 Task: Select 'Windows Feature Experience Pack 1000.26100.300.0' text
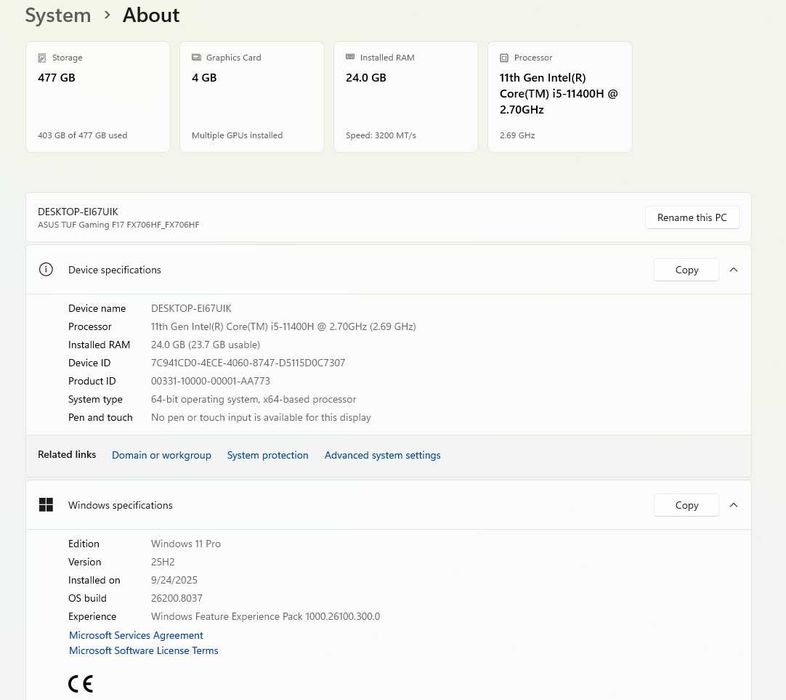pyautogui.click(x=265, y=617)
